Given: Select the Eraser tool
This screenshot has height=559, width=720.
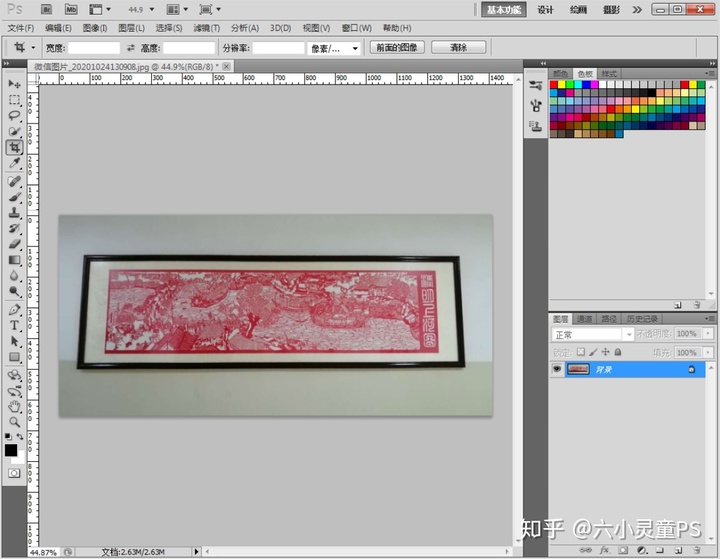Looking at the screenshot, I should (14, 244).
